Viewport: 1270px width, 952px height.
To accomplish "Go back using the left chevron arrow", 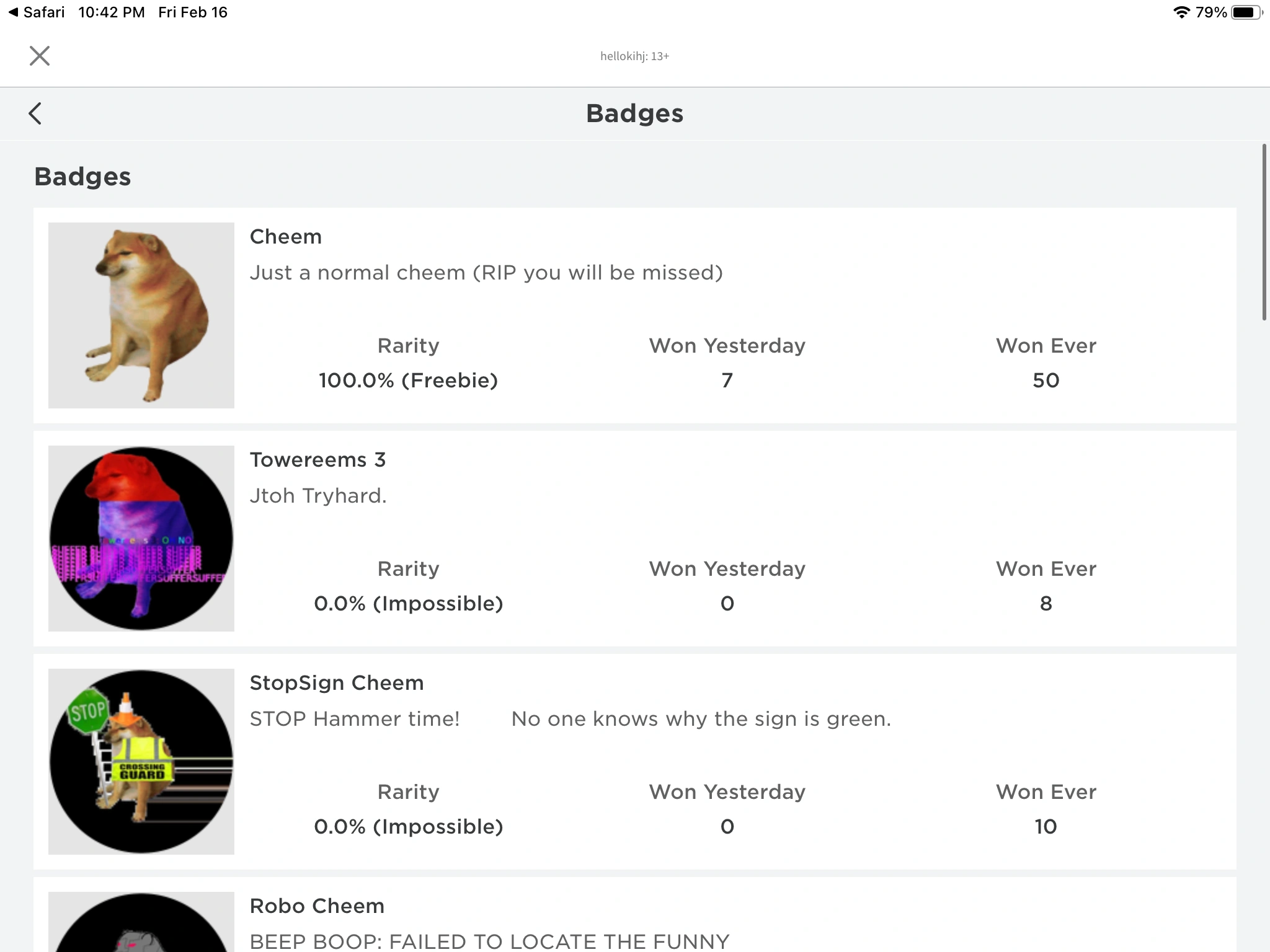I will pos(35,113).
